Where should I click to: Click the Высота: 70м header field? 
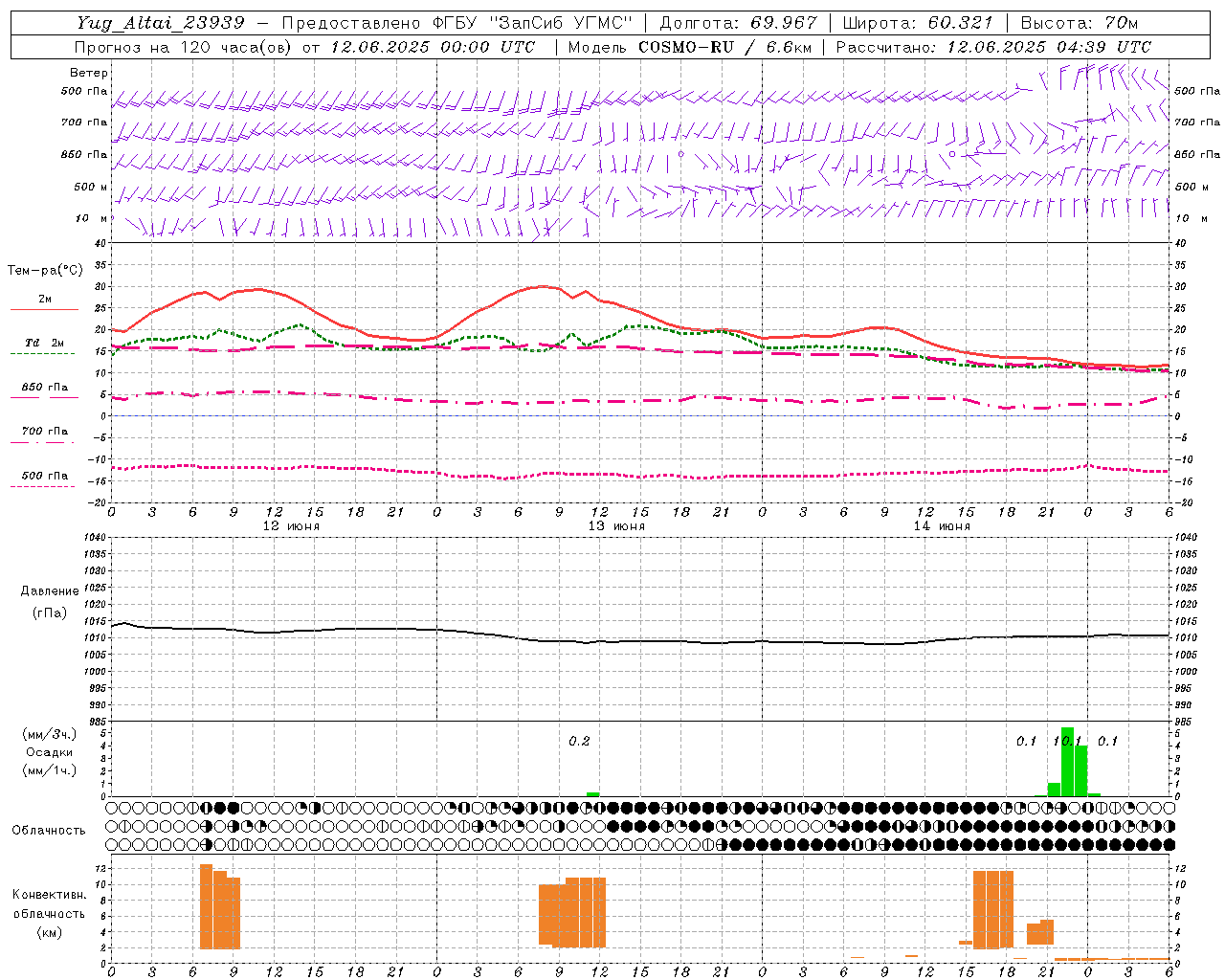pyautogui.click(x=1080, y=23)
